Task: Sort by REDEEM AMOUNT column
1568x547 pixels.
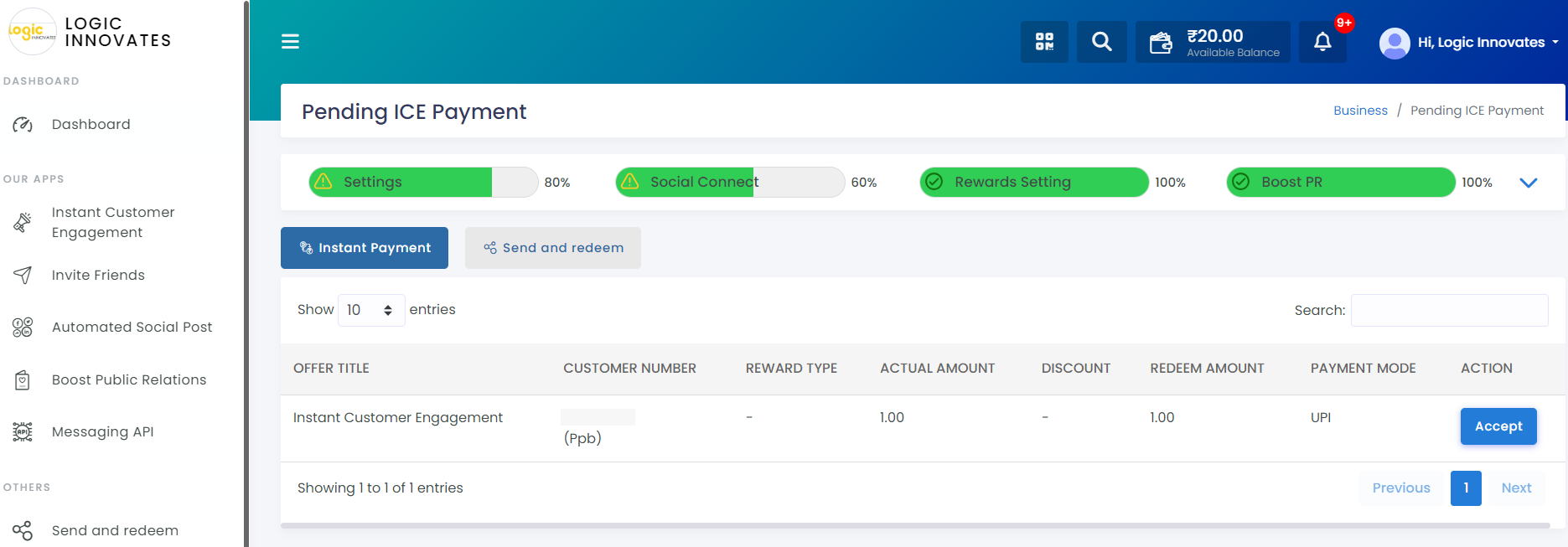Action: click(x=1207, y=369)
